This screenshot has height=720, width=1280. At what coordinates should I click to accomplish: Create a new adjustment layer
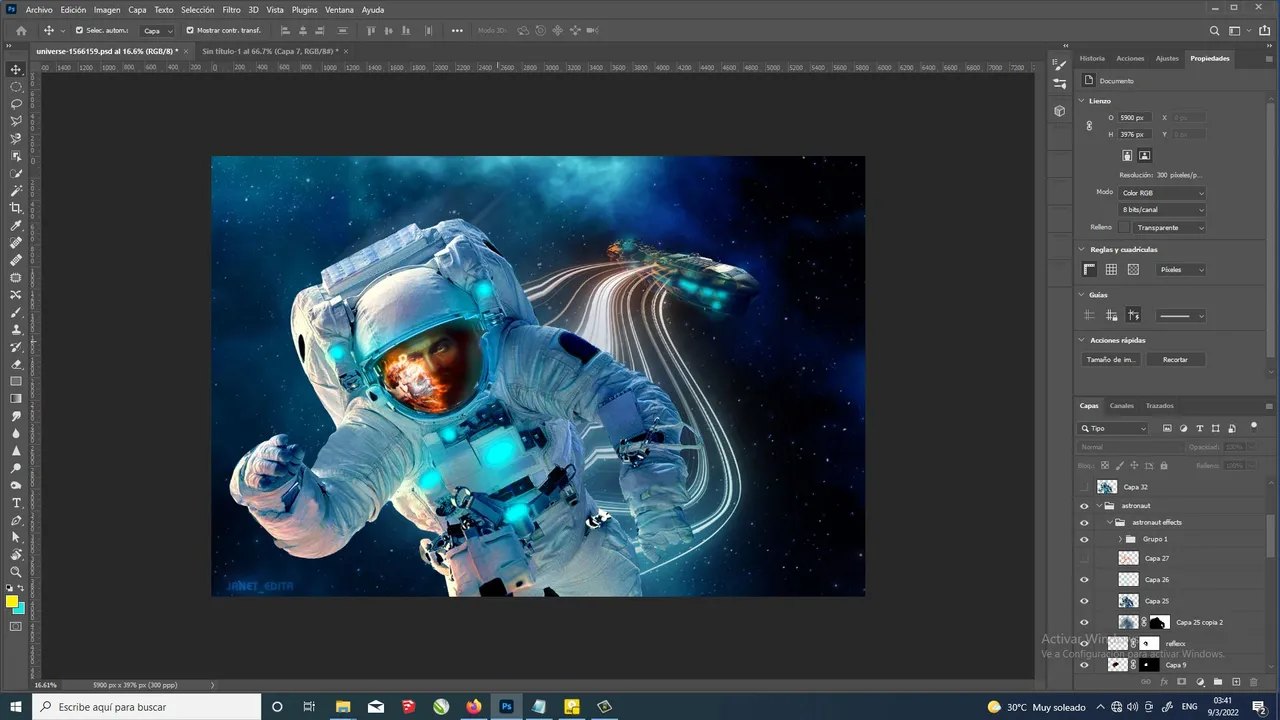pyautogui.click(x=1200, y=682)
